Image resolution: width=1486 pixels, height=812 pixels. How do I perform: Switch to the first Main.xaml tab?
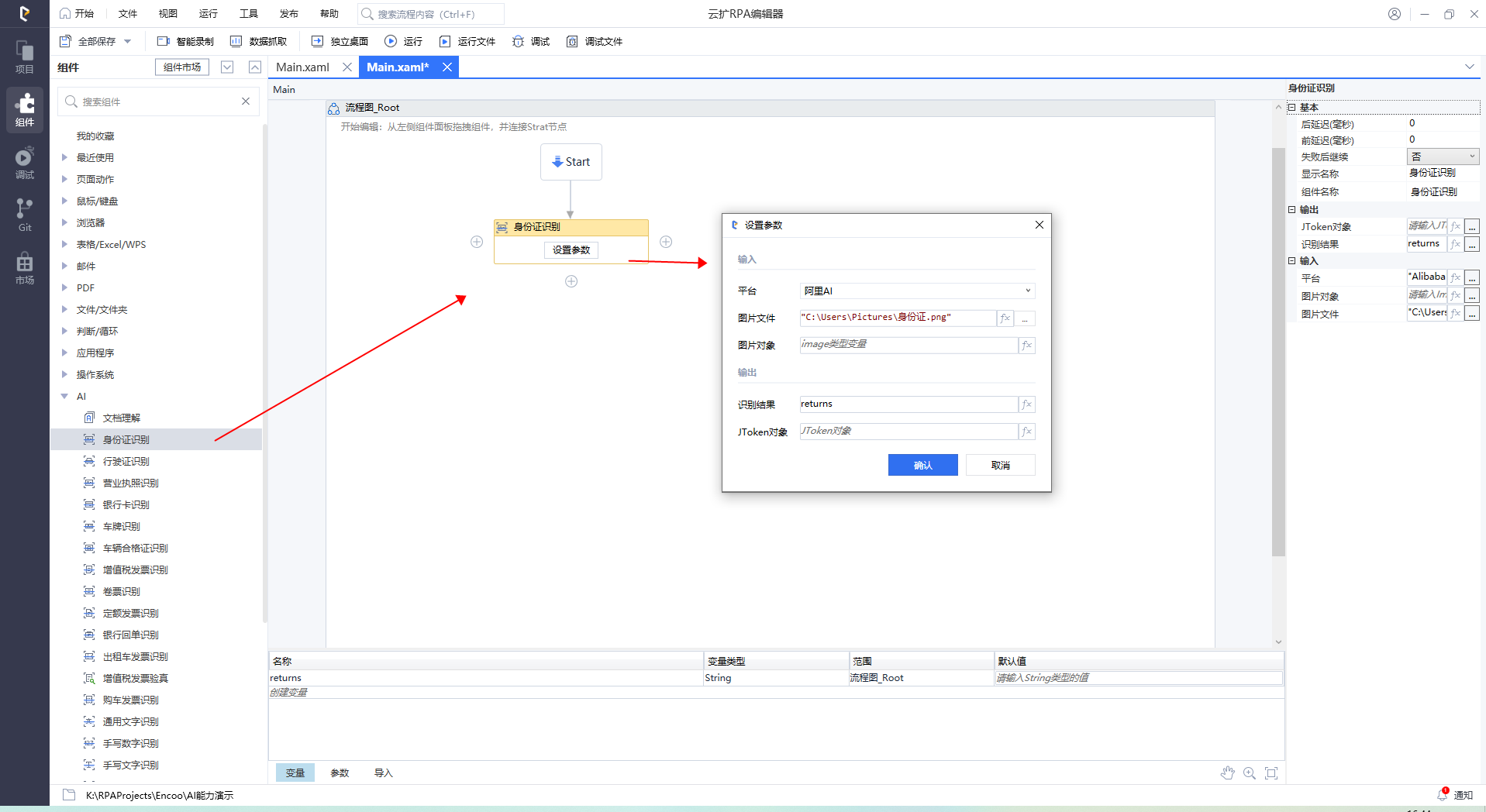[x=303, y=67]
